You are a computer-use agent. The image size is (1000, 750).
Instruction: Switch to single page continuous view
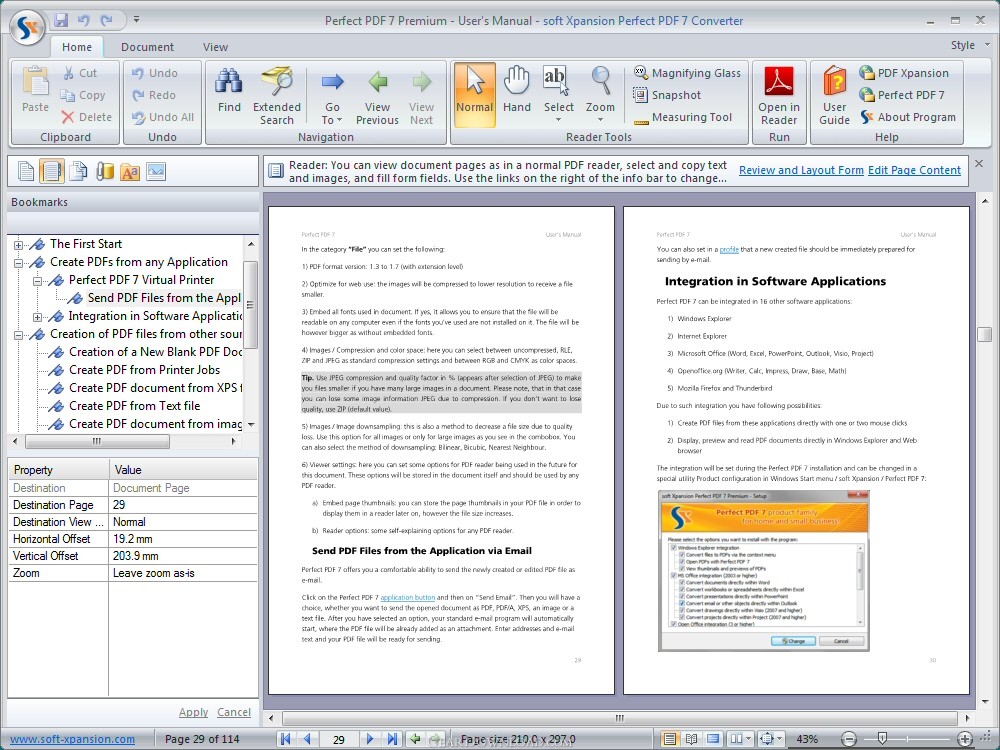click(669, 739)
